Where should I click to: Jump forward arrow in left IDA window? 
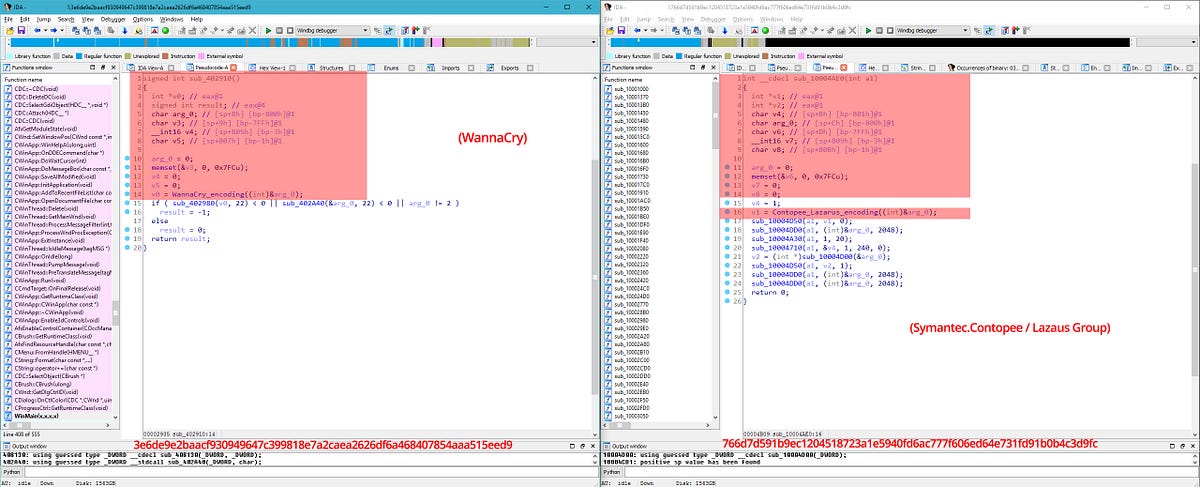pyautogui.click(x=53, y=31)
